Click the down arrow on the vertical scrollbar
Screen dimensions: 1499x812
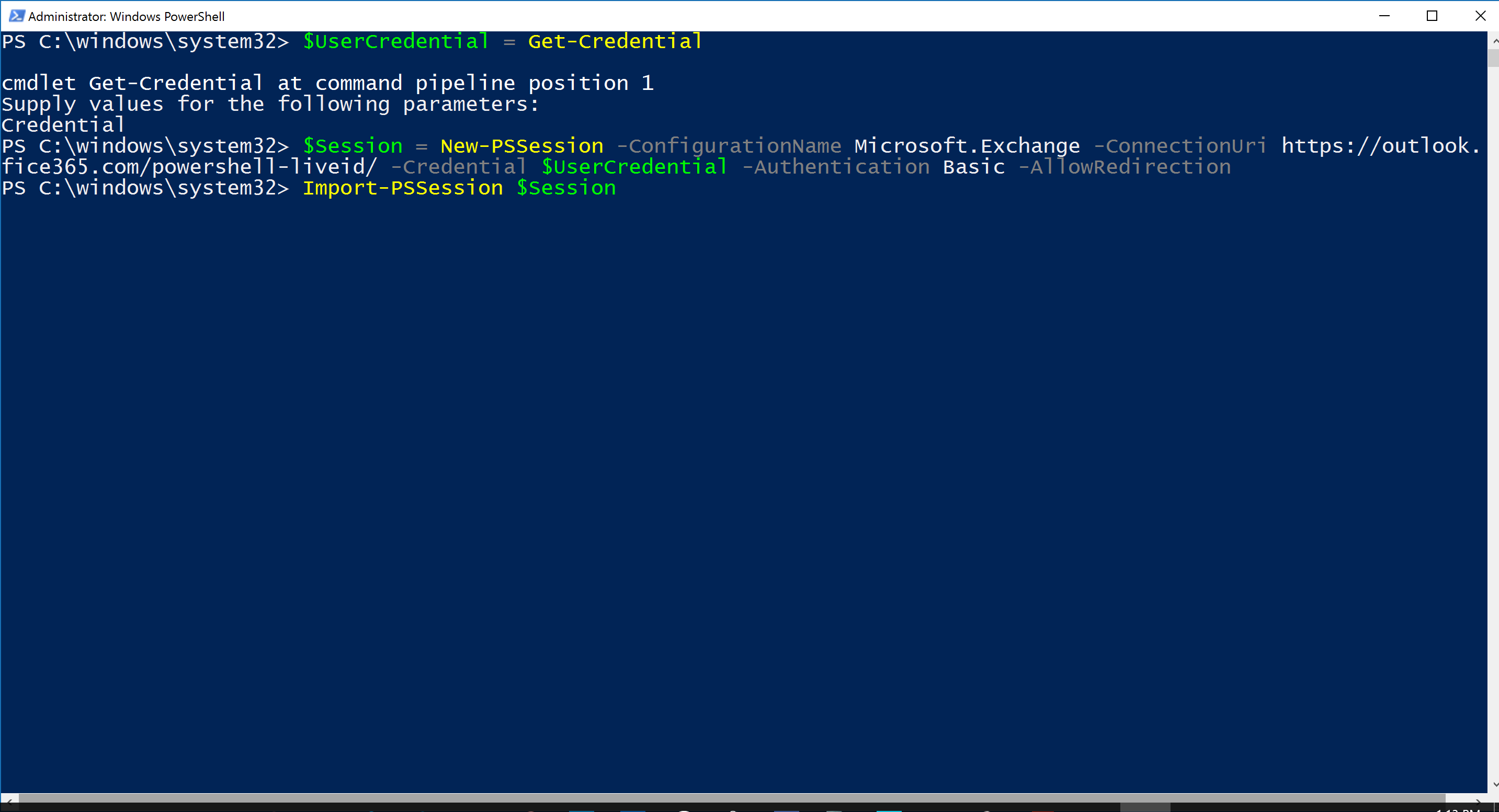[x=1493, y=783]
